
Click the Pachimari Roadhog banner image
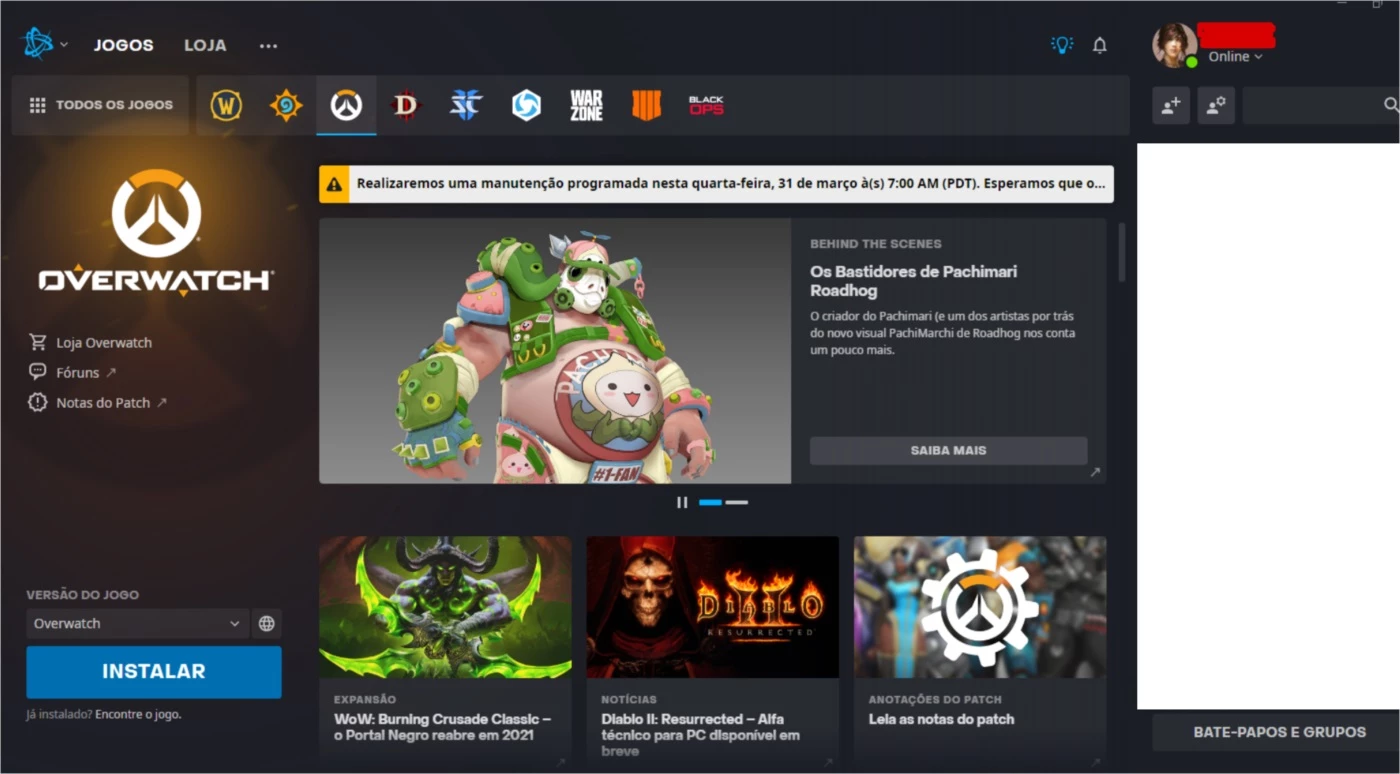click(555, 351)
